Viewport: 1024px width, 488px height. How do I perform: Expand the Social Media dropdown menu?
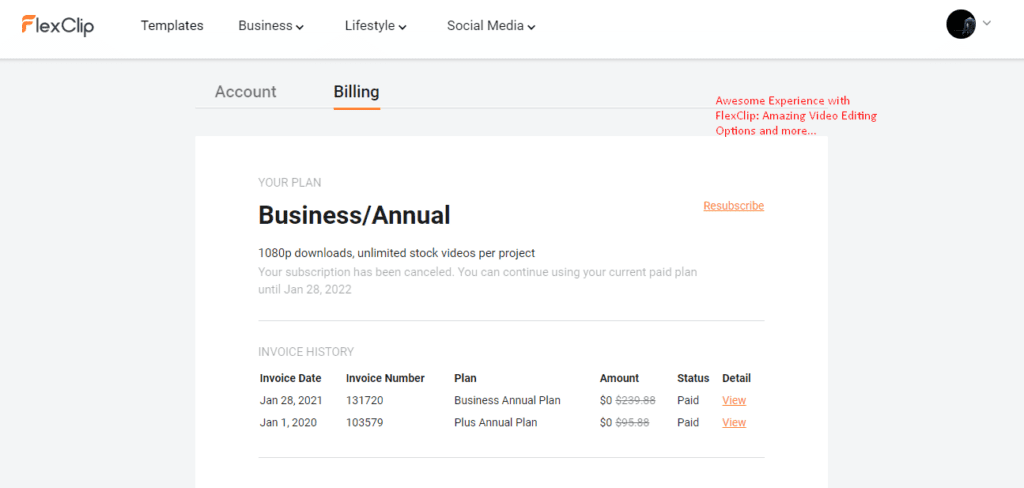(491, 26)
